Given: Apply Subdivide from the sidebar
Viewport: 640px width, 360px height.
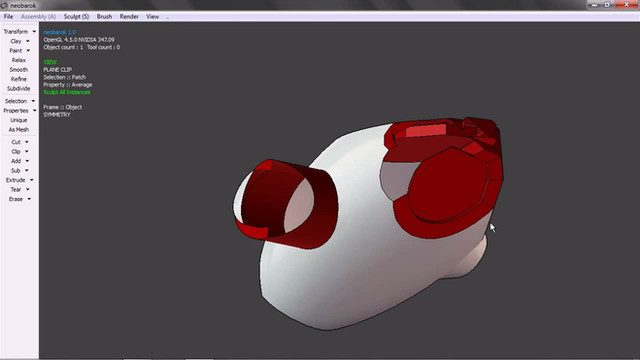Looking at the screenshot, I should click(x=19, y=89).
